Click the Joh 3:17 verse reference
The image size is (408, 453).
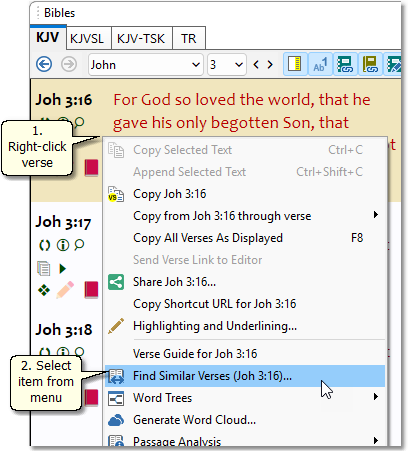click(x=63, y=222)
